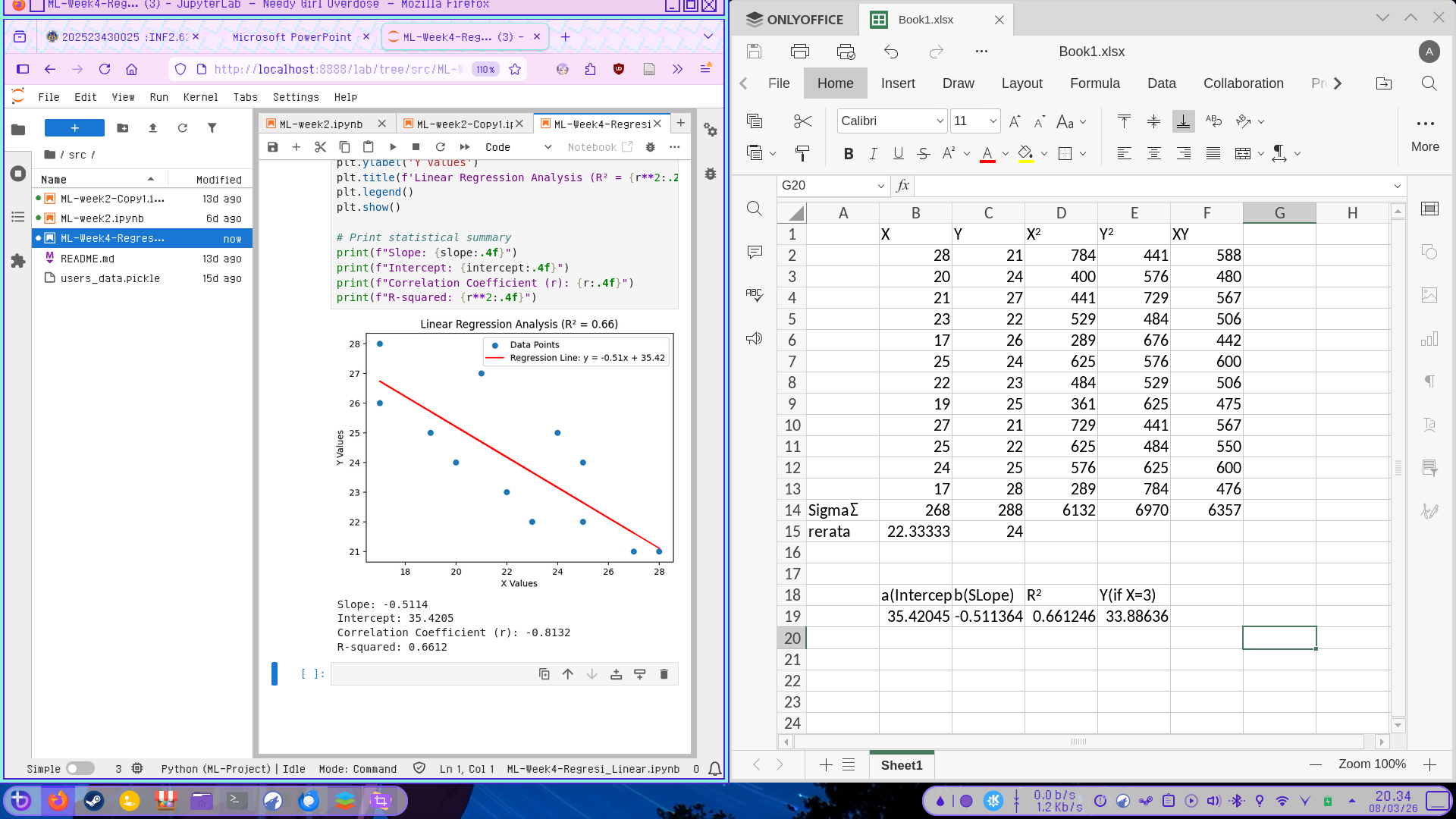The height and width of the screenshot is (819, 1456).
Task: Open the Kernel menu in JupyterLab
Action: click(200, 97)
